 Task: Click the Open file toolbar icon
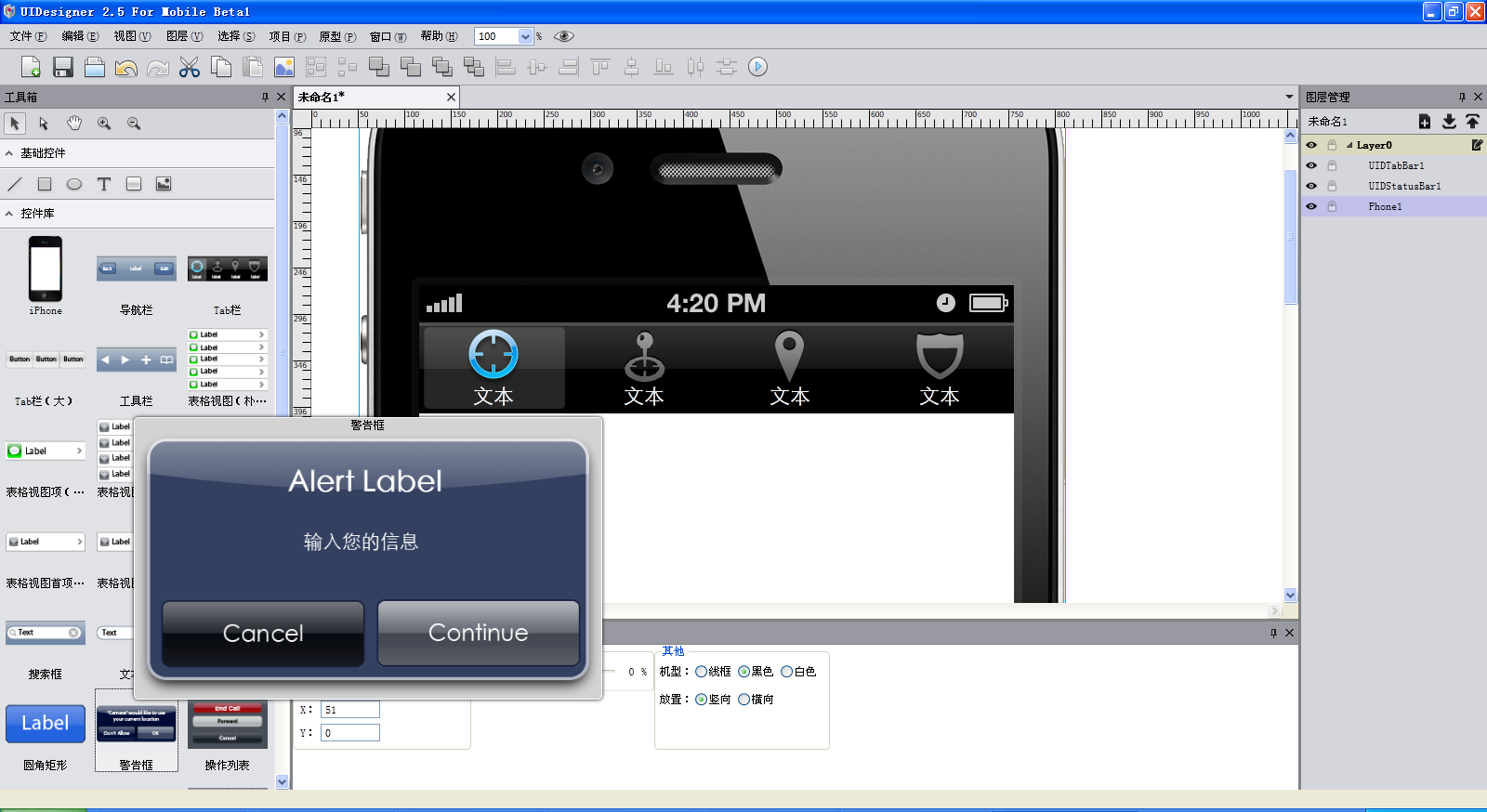[94, 67]
